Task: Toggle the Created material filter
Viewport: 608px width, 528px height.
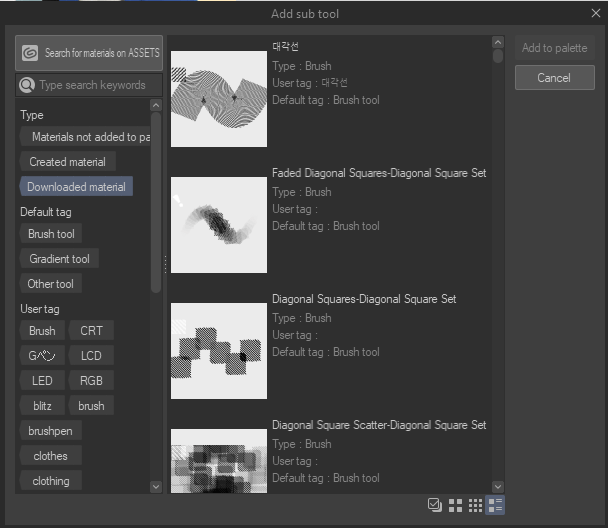Action: coord(67,162)
